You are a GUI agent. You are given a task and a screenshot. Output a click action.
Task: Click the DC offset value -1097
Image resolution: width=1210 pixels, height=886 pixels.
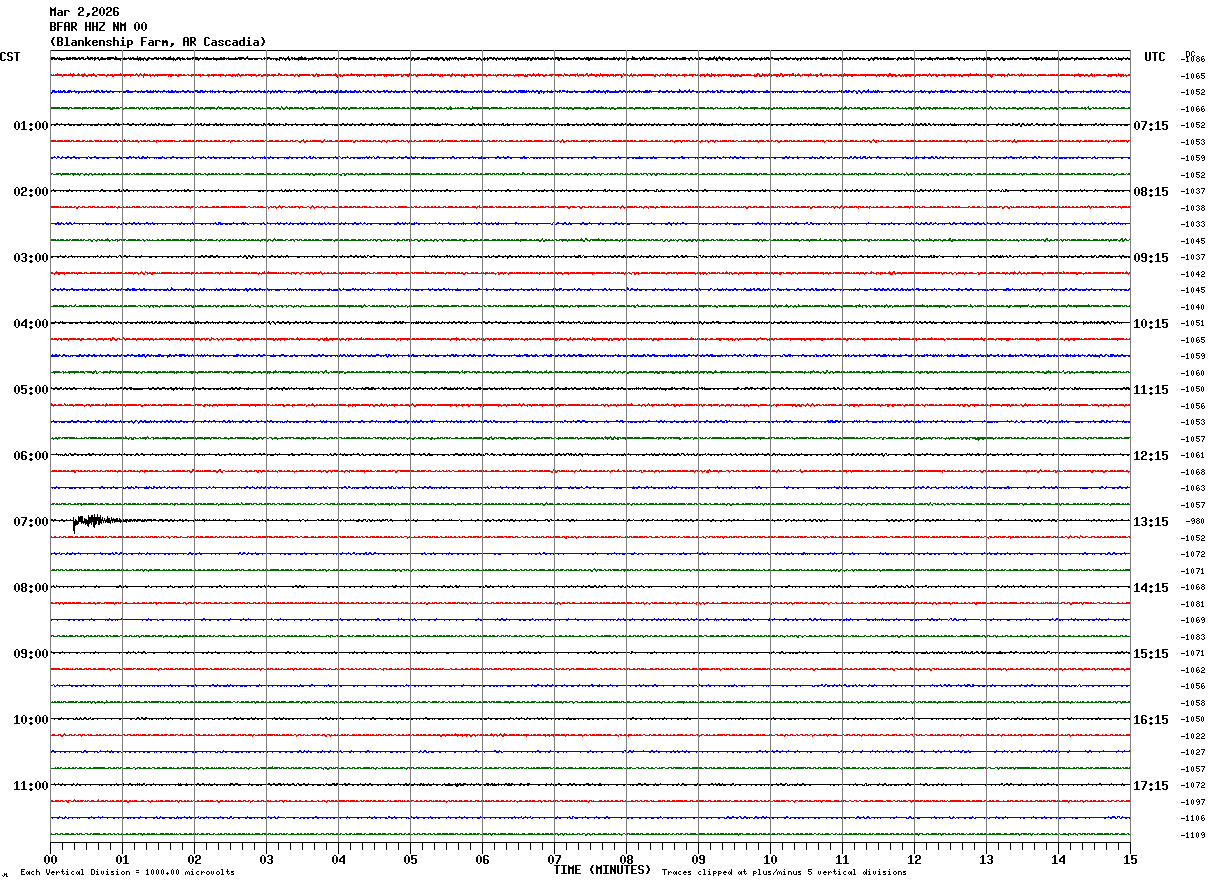coord(1193,802)
